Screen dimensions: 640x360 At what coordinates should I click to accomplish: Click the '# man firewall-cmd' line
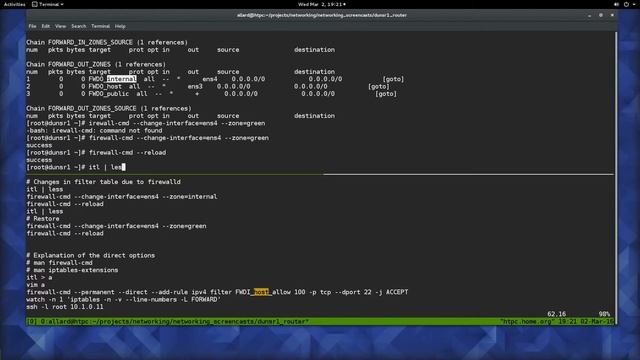[x=59, y=262]
